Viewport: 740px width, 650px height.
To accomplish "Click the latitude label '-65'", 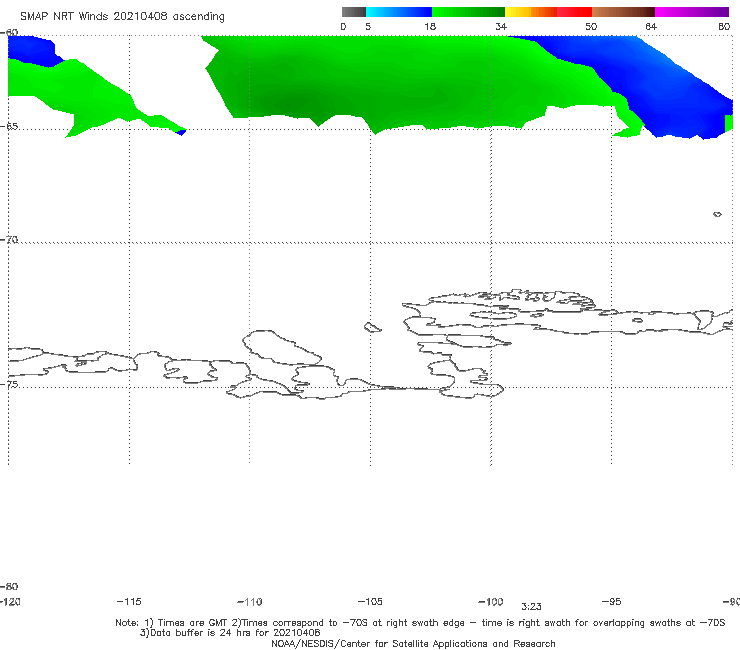I will (x=9, y=127).
